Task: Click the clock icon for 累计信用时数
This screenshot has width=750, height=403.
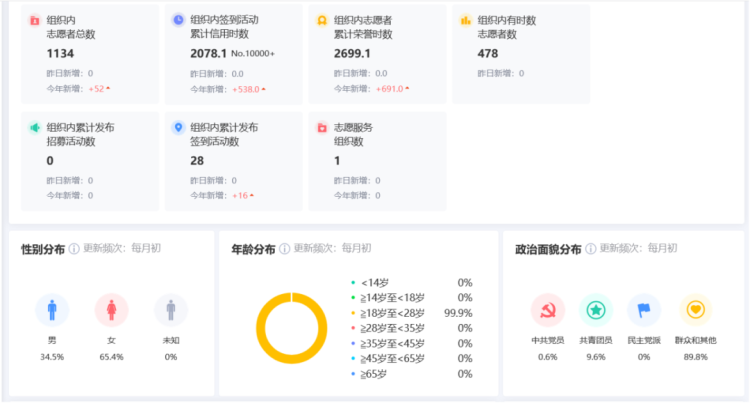Action: (x=178, y=20)
